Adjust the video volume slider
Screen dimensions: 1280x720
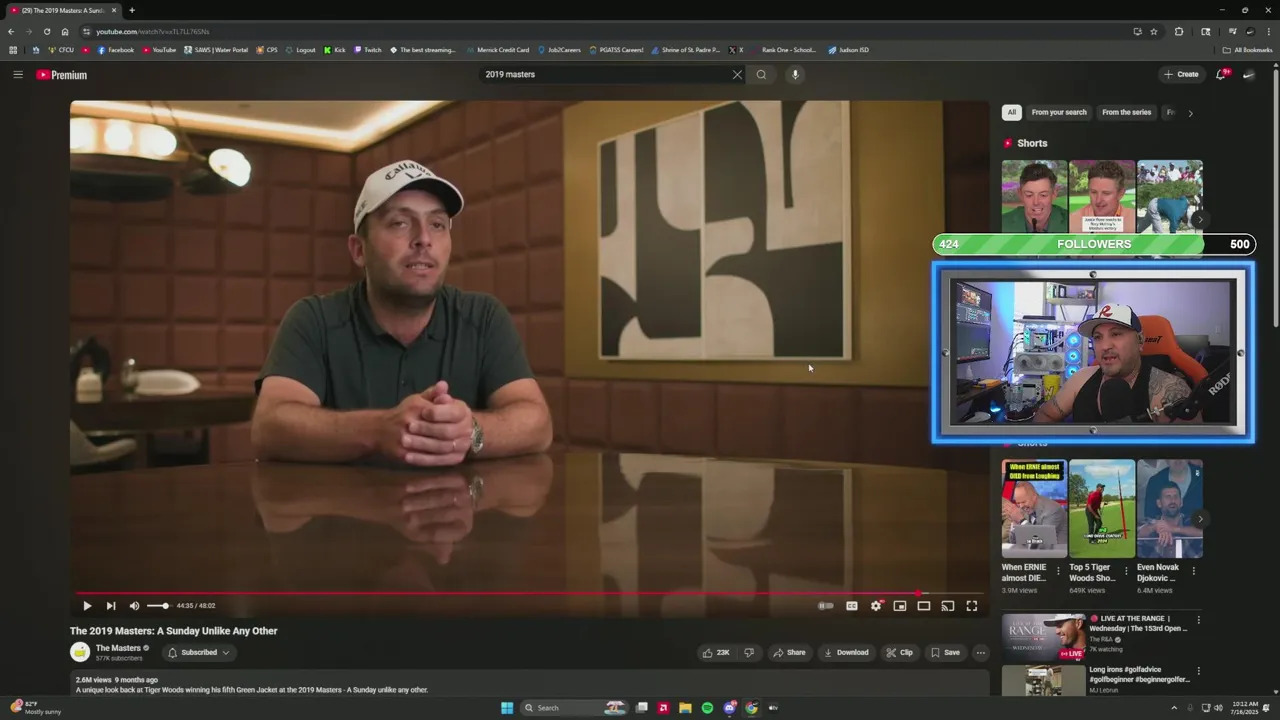point(158,605)
